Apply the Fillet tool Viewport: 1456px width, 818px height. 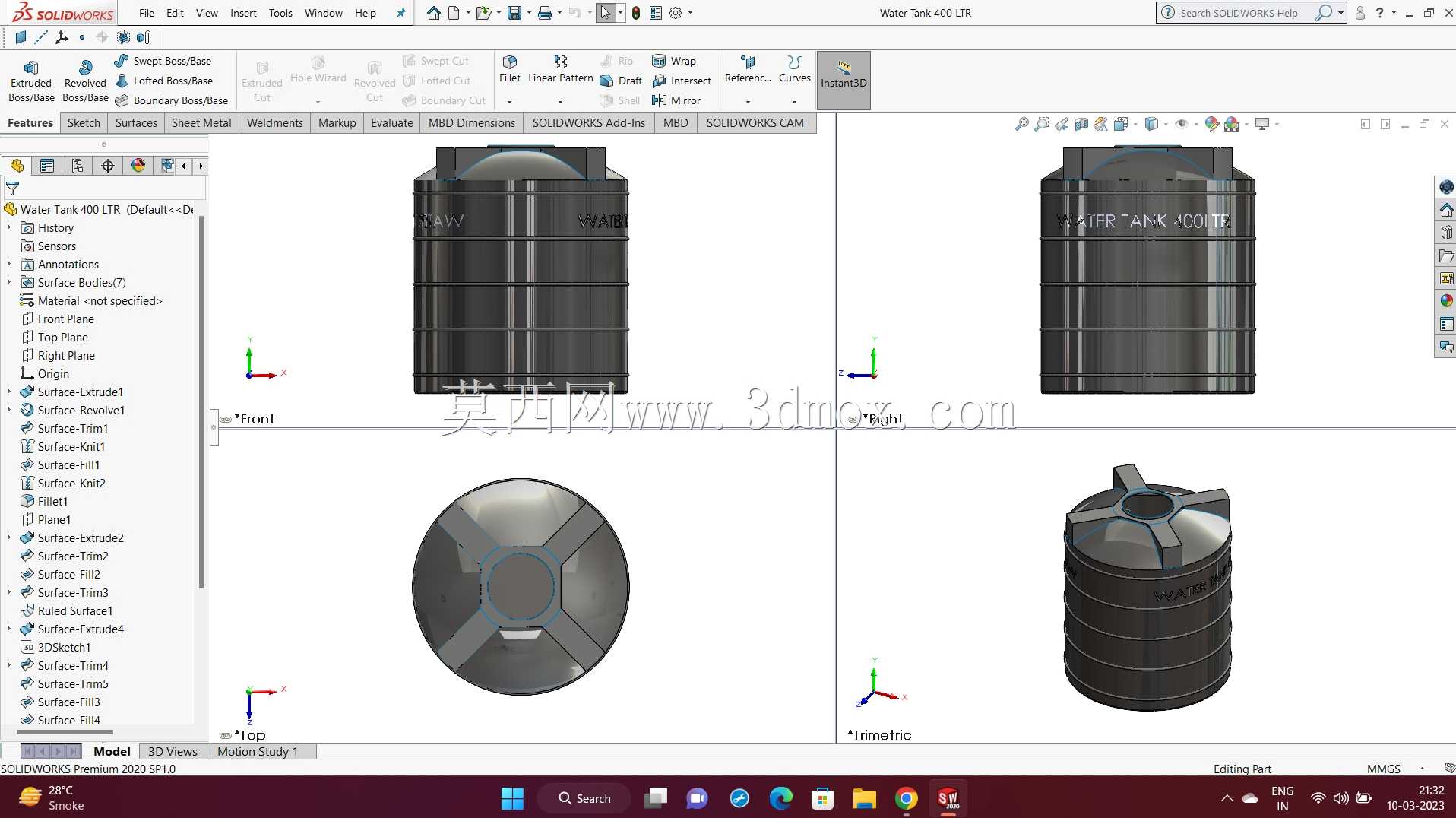click(x=510, y=68)
